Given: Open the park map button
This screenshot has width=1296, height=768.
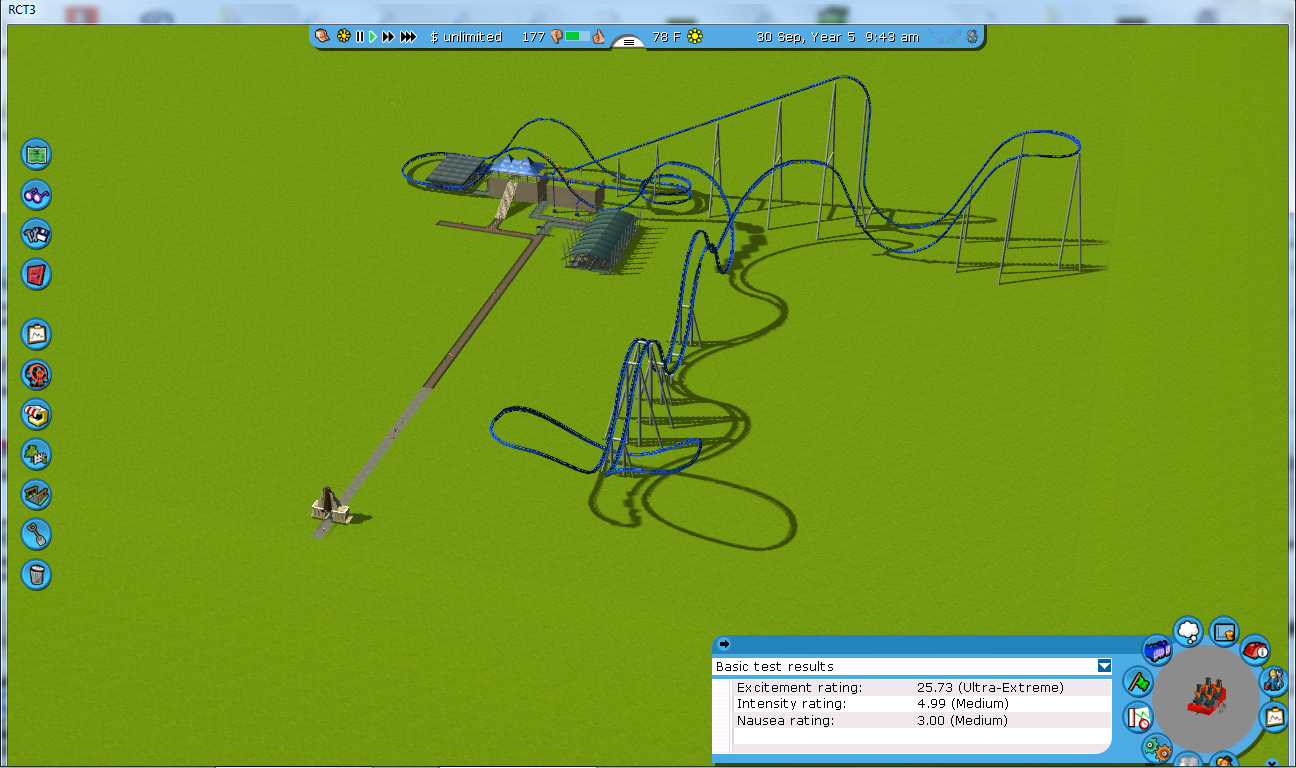Looking at the screenshot, I should 36,155.
